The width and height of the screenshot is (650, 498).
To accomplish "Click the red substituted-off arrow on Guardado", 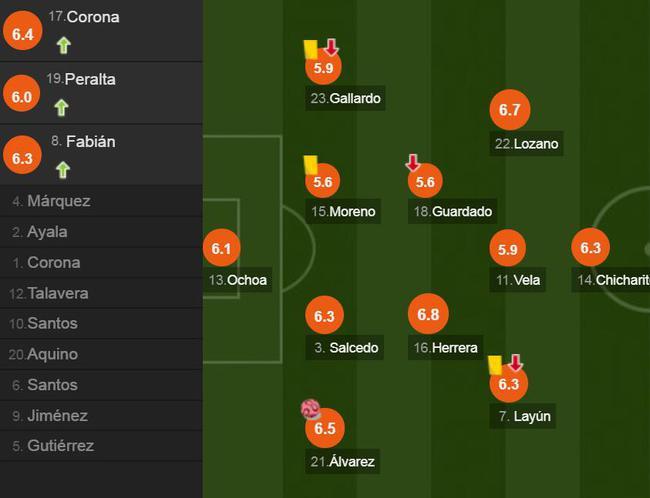I will pos(412,163).
